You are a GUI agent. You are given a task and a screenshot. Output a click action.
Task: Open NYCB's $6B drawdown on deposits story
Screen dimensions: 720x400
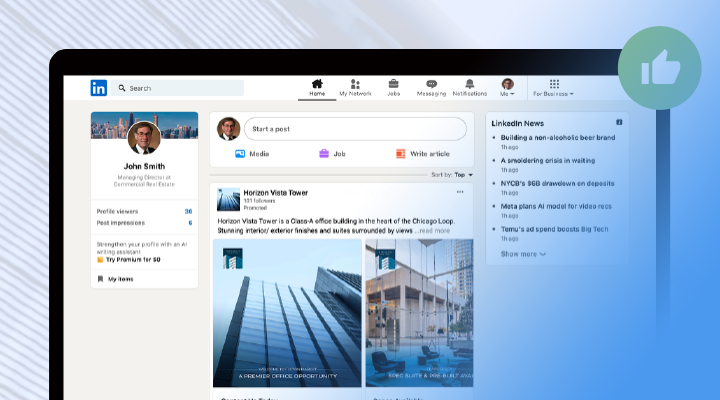pos(557,183)
